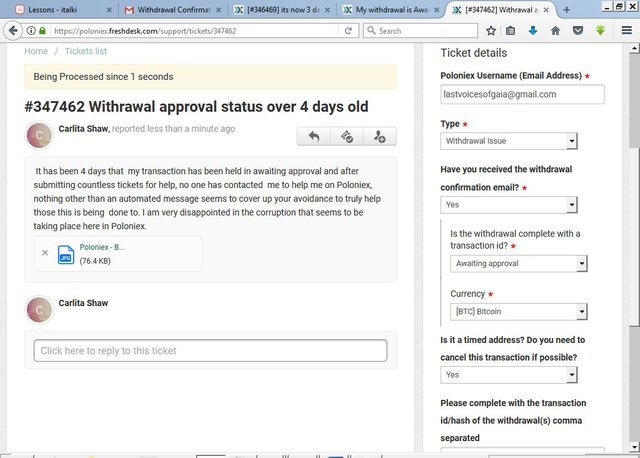Screen dimensions: 640x458
Task: Go to Home breadcrumb link
Action: coord(36,51)
